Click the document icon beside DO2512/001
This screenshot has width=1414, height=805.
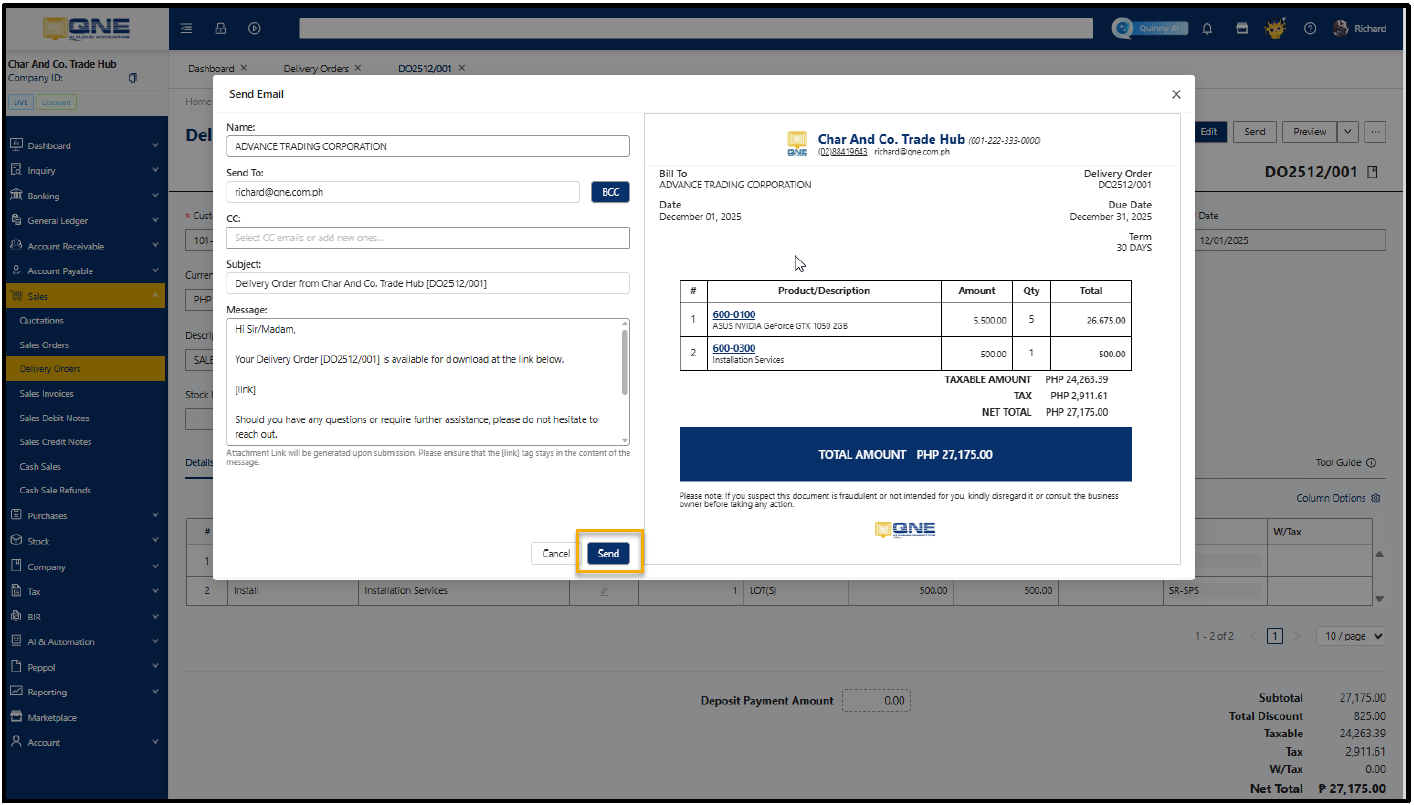pyautogui.click(x=1373, y=172)
